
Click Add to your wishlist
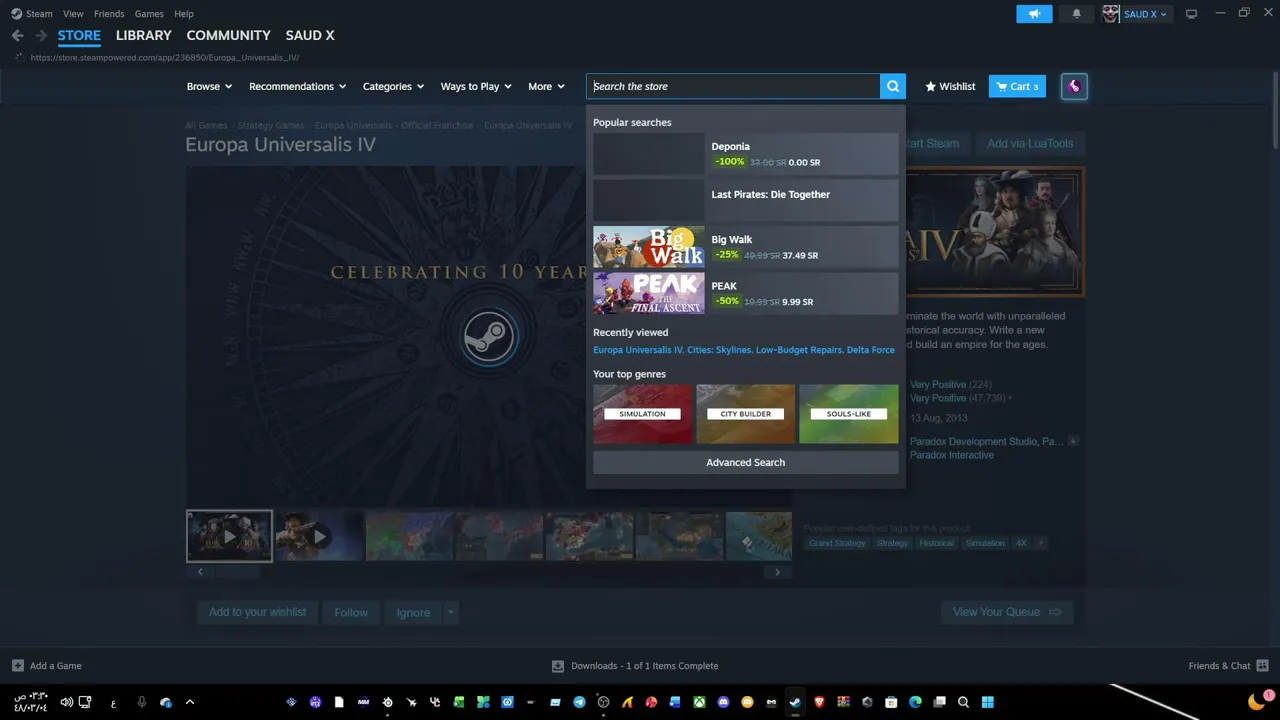coord(258,612)
